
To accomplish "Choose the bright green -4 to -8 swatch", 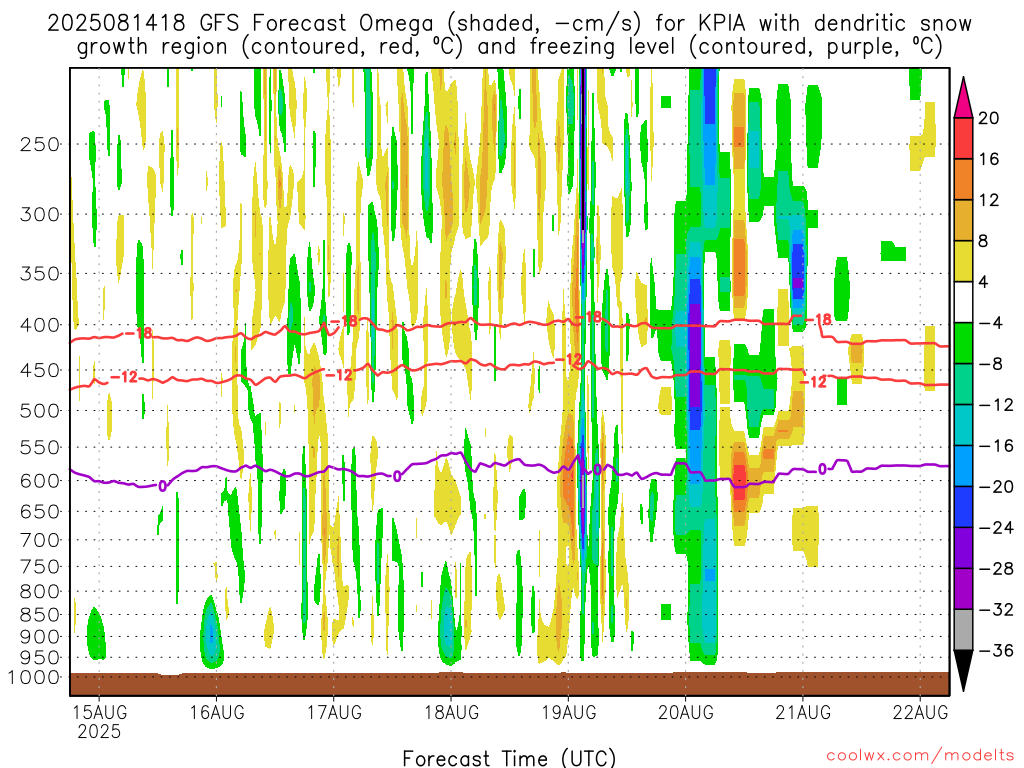I will pyautogui.click(x=963, y=343).
